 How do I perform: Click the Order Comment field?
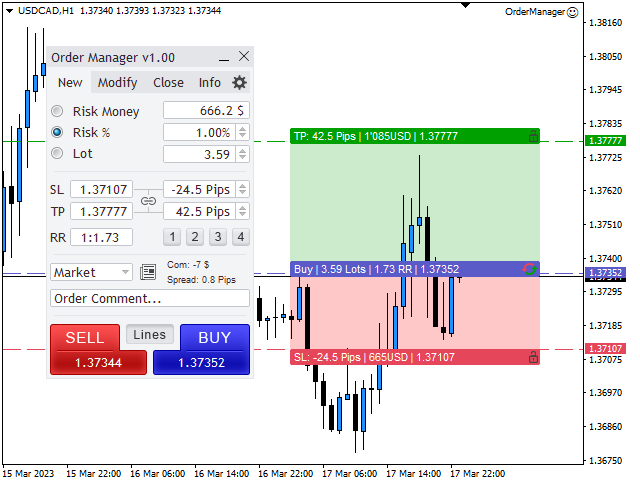[150, 298]
